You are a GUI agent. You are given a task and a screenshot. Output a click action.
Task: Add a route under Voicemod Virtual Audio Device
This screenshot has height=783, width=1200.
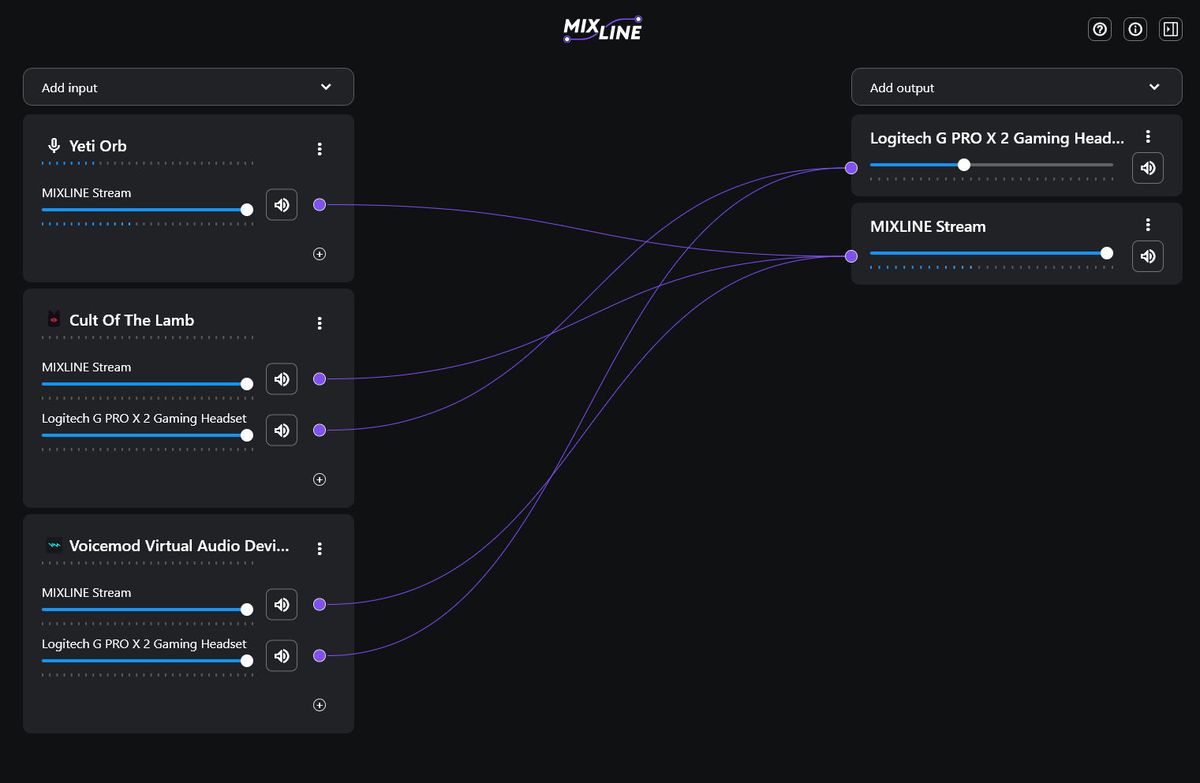[320, 705]
